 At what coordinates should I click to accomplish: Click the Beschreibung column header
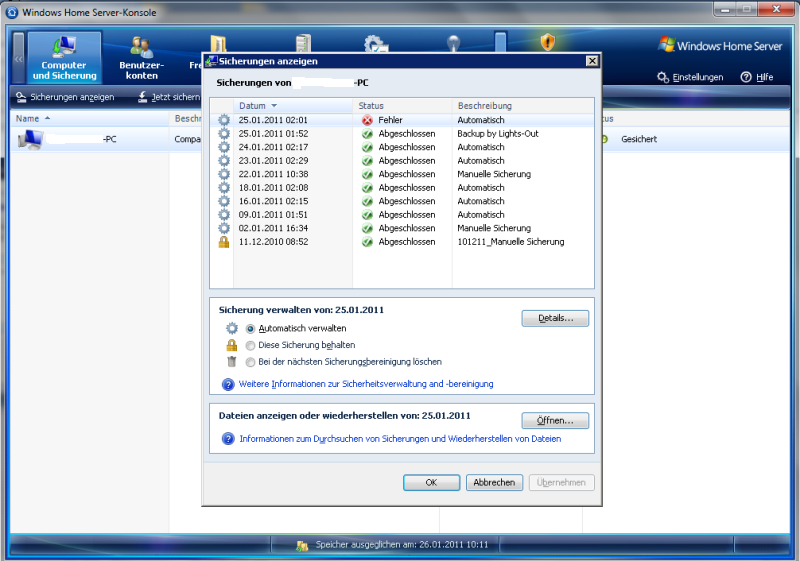tap(523, 106)
